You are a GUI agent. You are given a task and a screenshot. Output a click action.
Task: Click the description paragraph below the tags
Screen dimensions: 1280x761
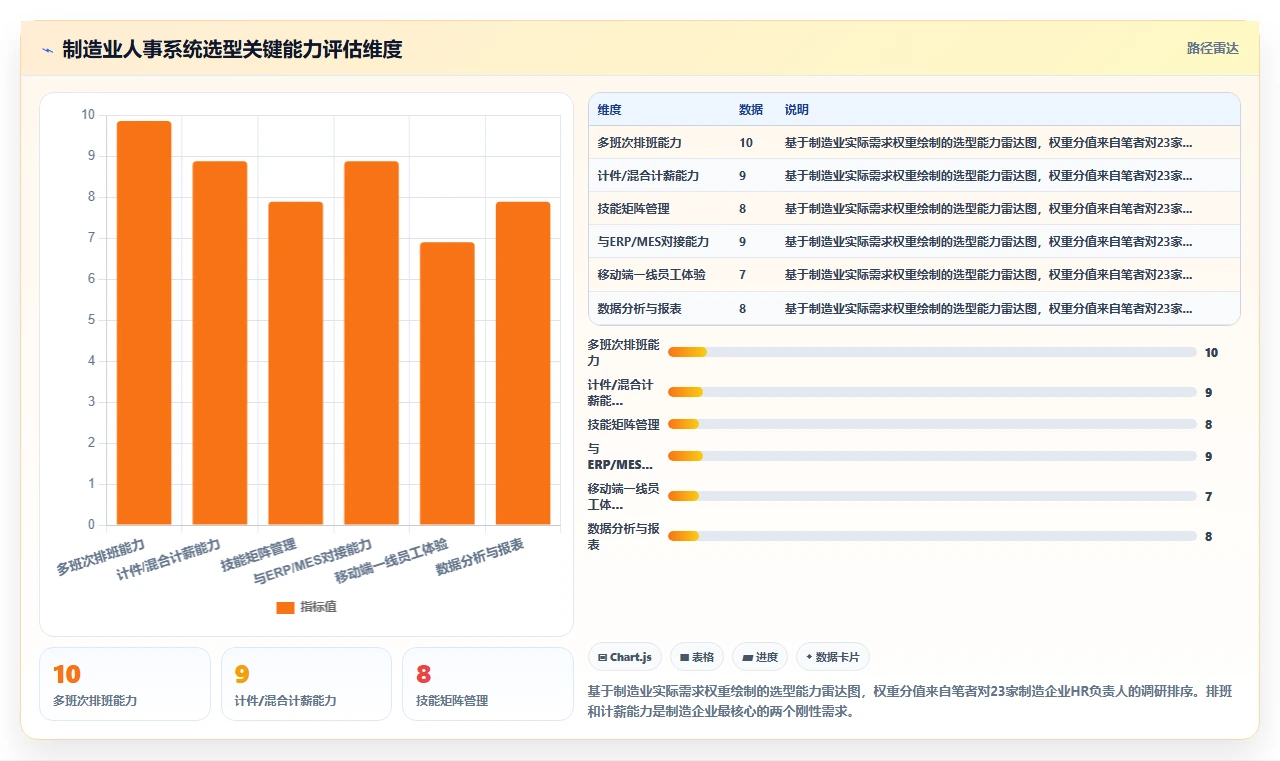click(910, 702)
